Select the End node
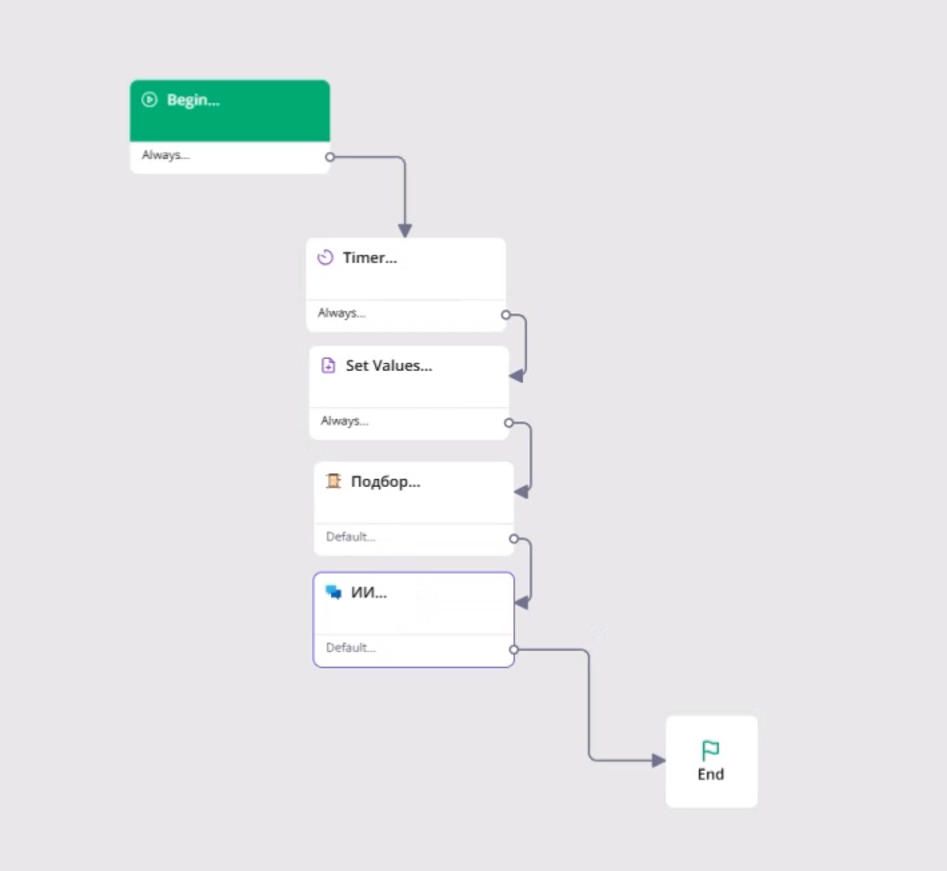The height and width of the screenshot is (871, 947). 711,761
